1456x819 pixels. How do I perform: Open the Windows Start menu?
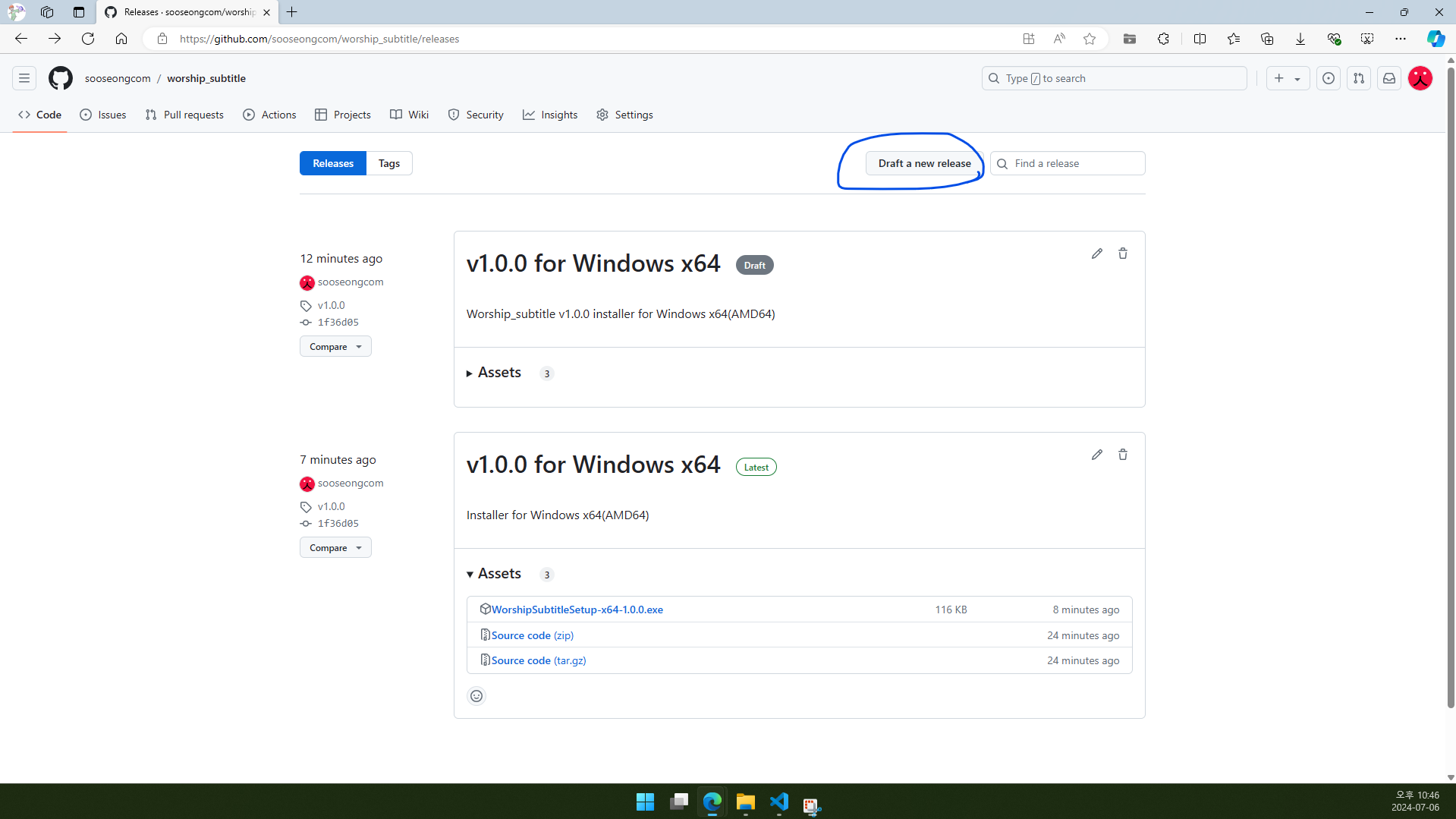pyautogui.click(x=646, y=802)
